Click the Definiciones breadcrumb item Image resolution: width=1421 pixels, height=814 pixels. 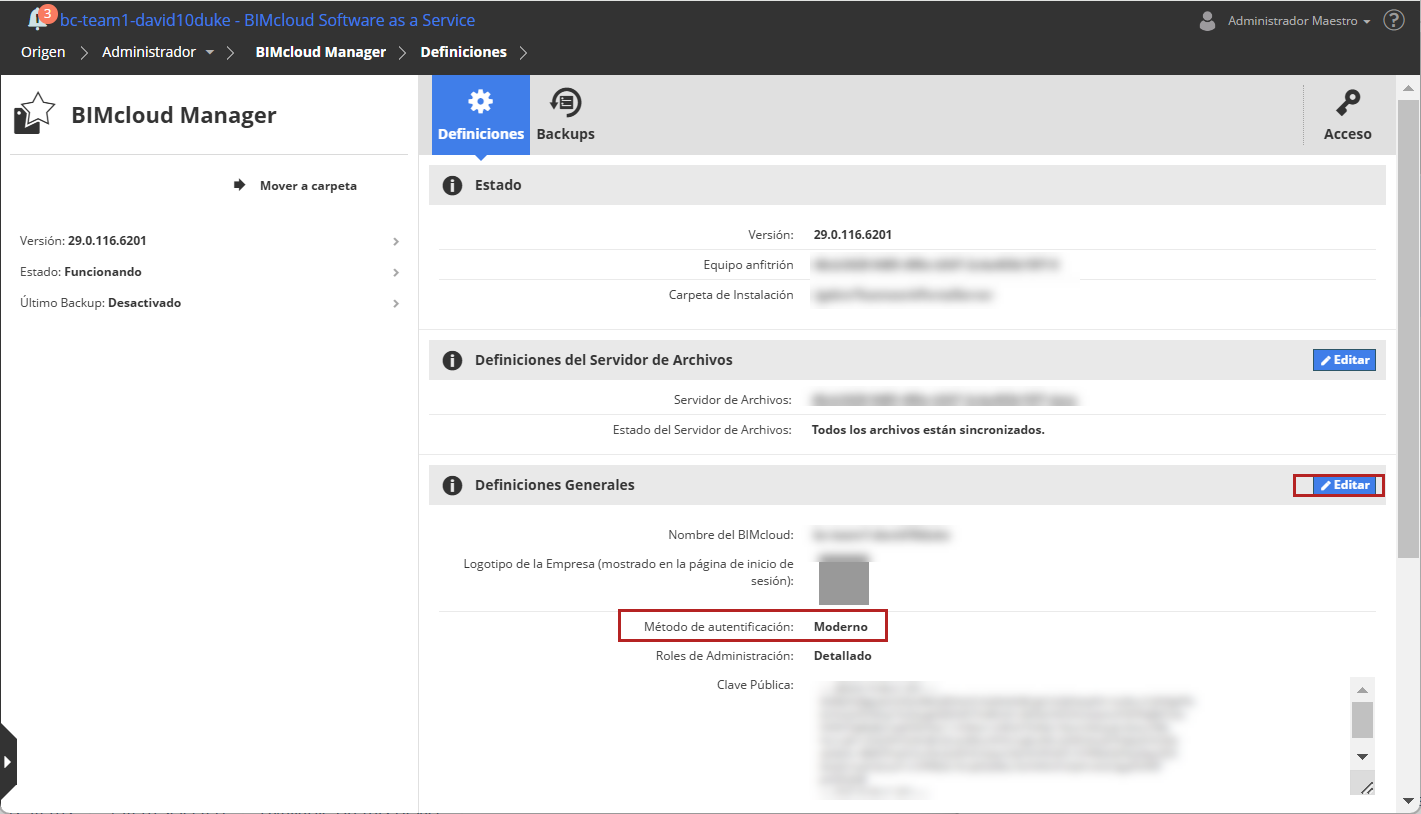coord(463,52)
